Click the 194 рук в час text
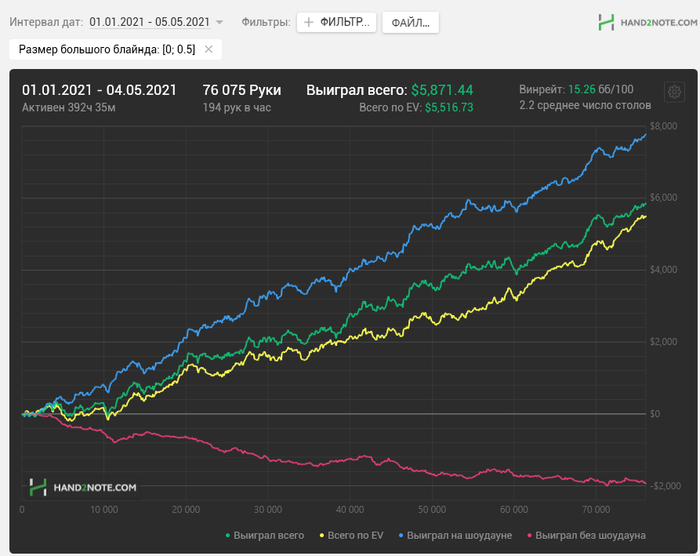 (237, 108)
